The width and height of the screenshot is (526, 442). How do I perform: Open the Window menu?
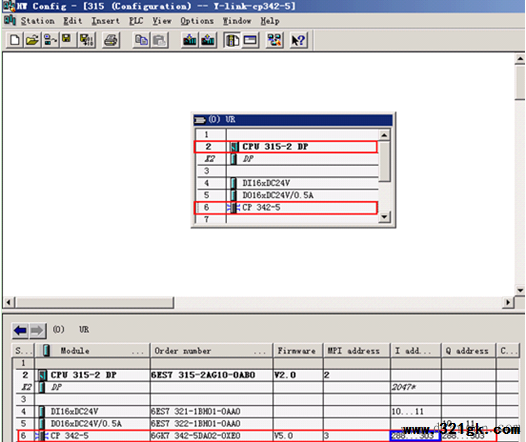click(237, 21)
